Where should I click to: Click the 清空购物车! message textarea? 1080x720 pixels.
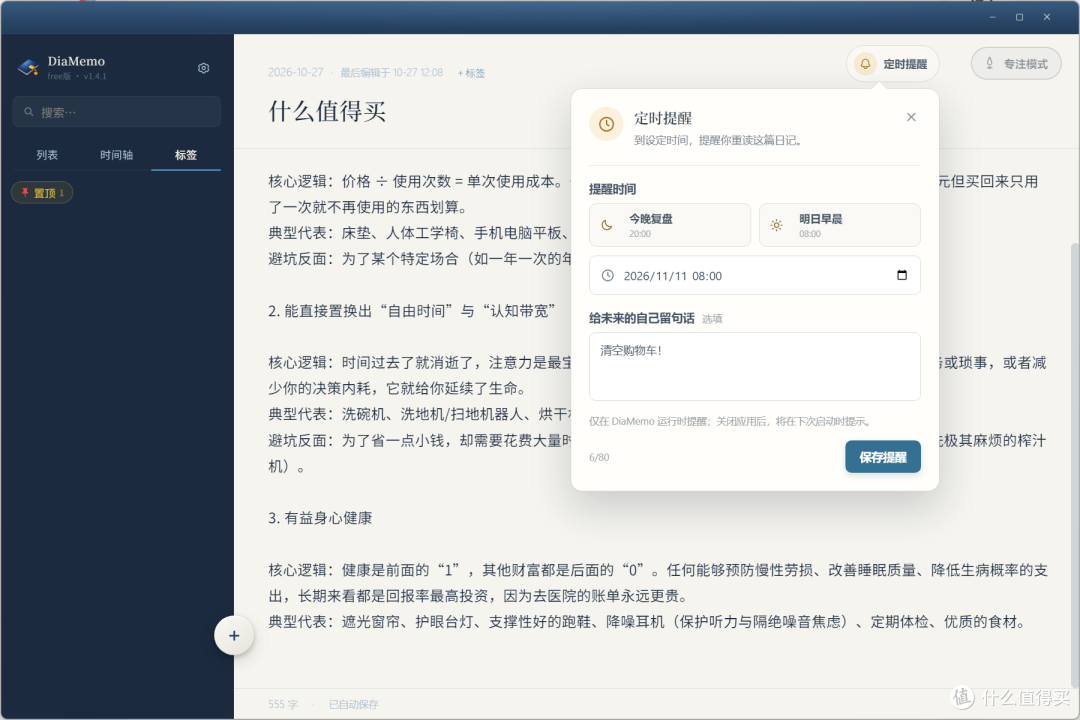click(x=754, y=367)
